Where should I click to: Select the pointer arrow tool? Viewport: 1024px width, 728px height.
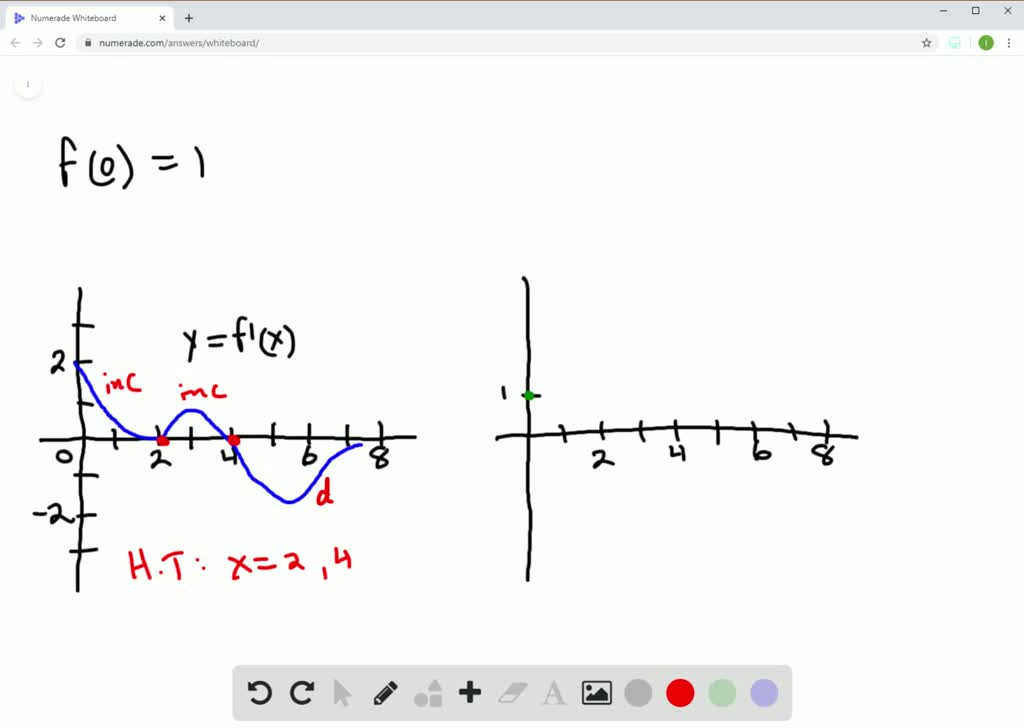[x=343, y=692]
